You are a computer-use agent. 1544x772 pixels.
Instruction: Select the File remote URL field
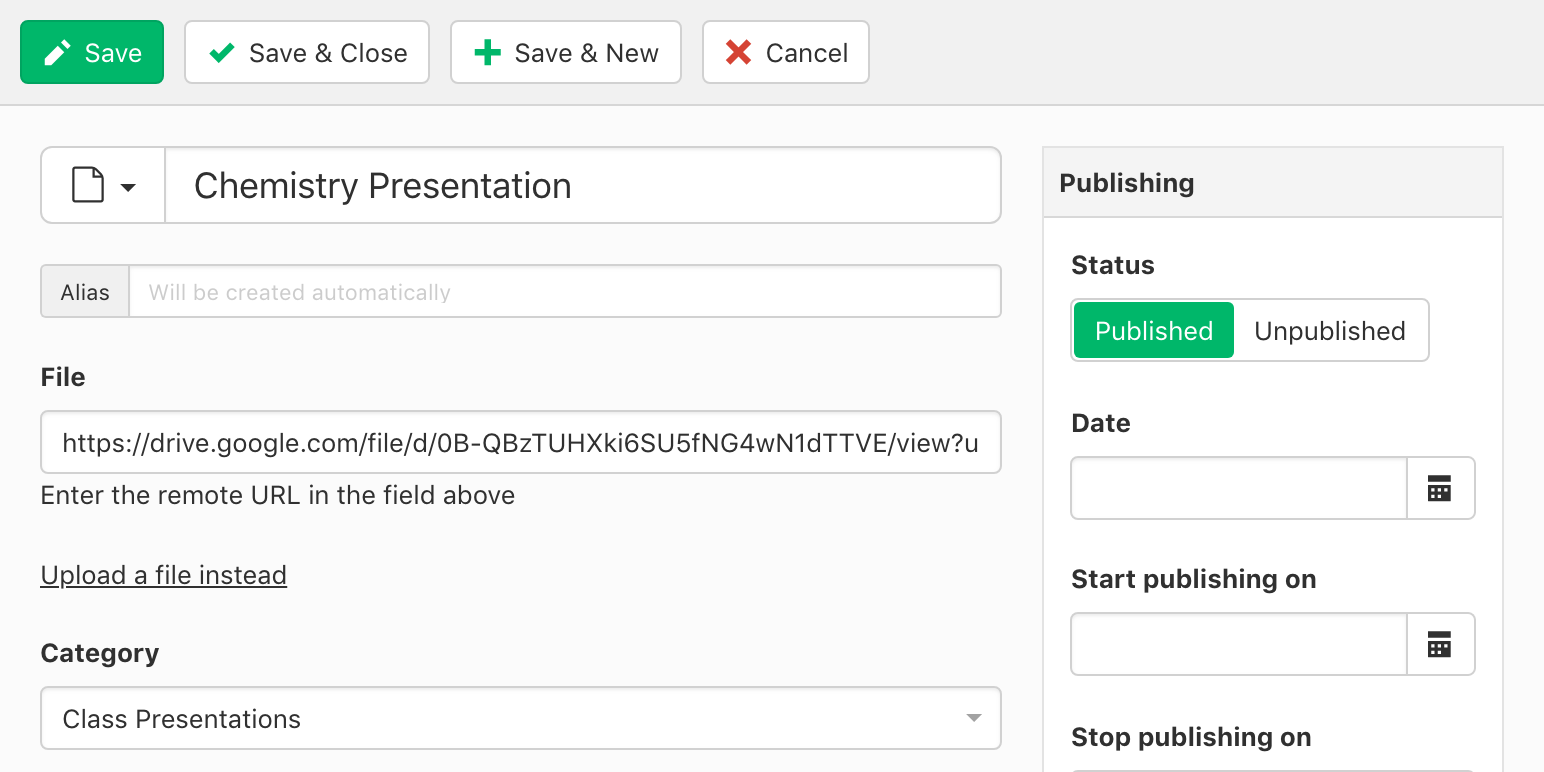[520, 443]
